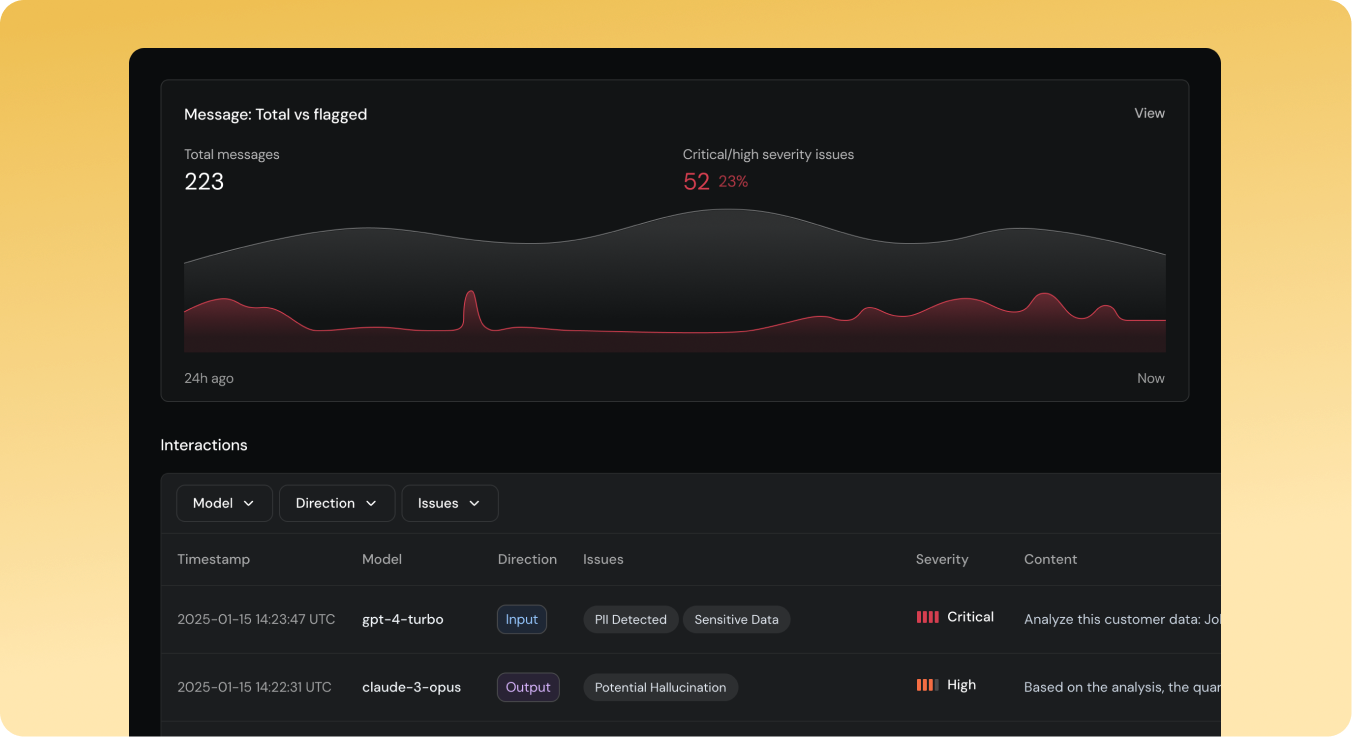Open the Direction filter dropdown

pyautogui.click(x=337, y=503)
